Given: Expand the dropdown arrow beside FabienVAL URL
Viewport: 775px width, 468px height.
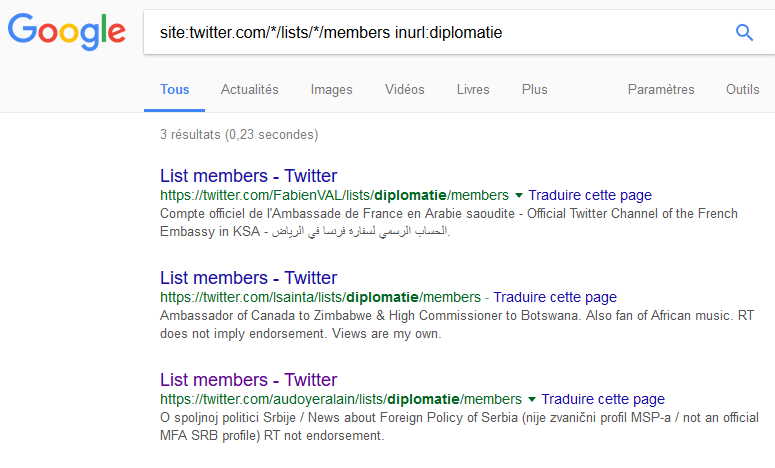Looking at the screenshot, I should click(518, 195).
